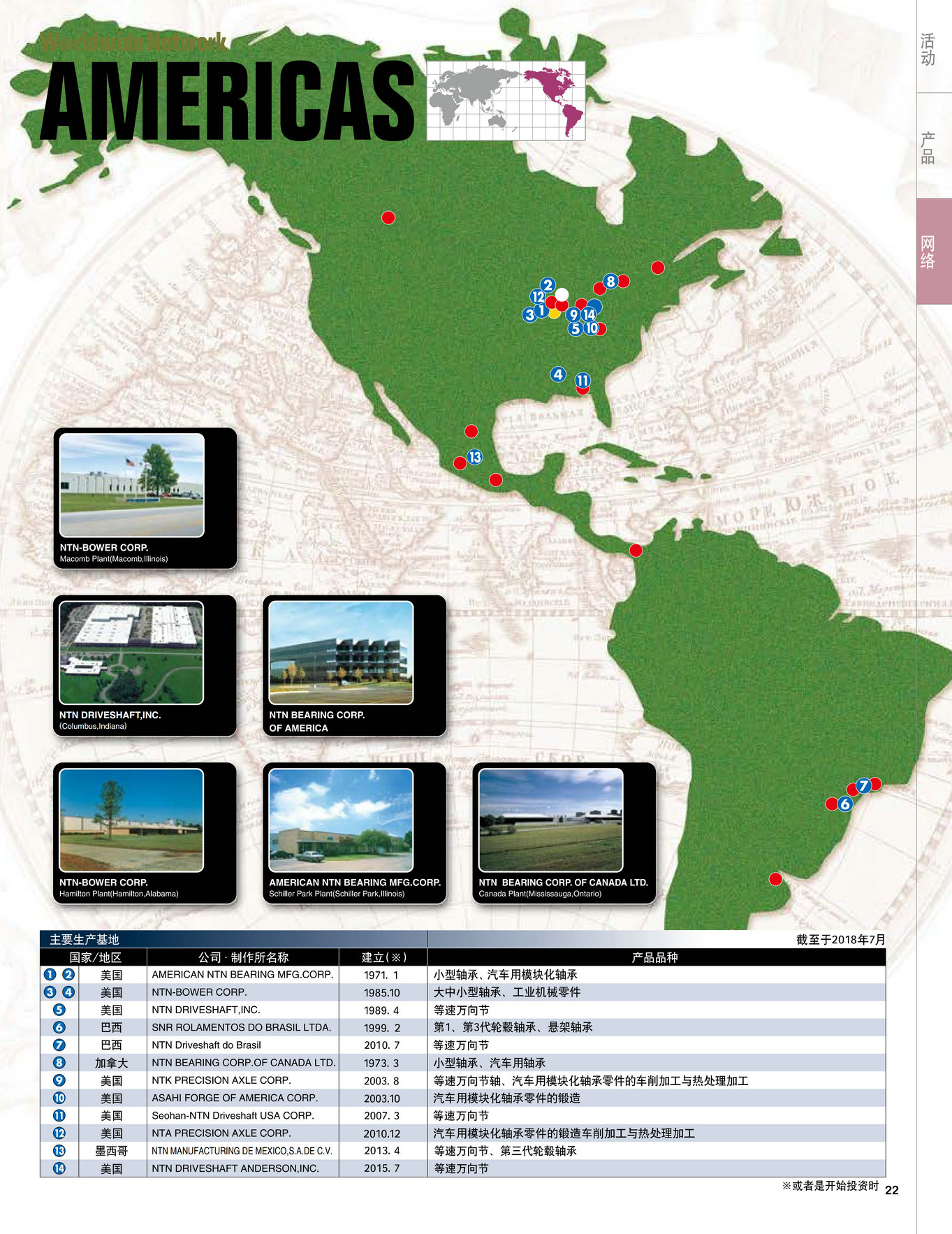The image size is (952, 1234).
Task: Select map marker 6 in Brazil
Action: pyautogui.click(x=845, y=804)
